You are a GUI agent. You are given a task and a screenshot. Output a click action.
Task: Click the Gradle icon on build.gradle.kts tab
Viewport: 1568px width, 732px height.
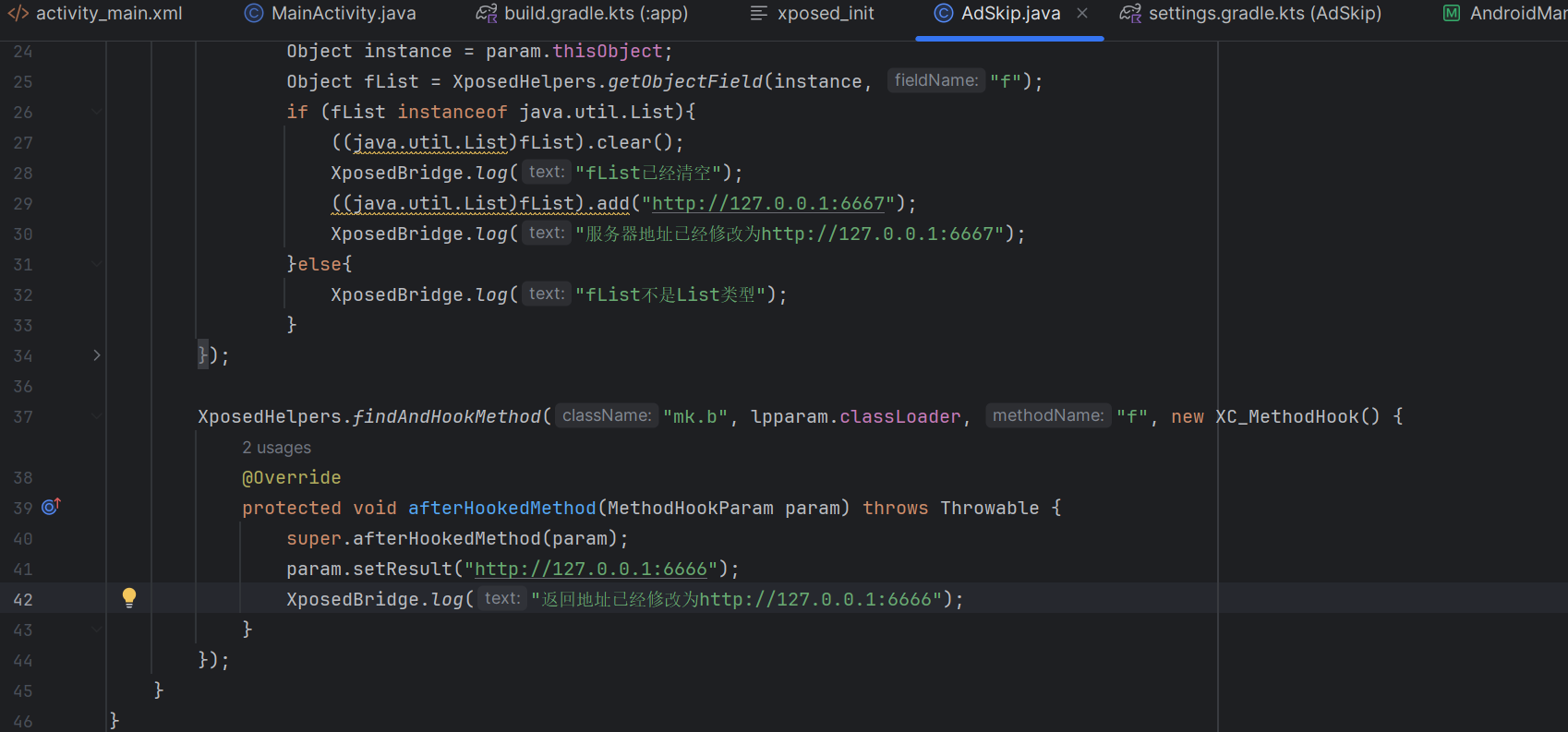pos(486,14)
